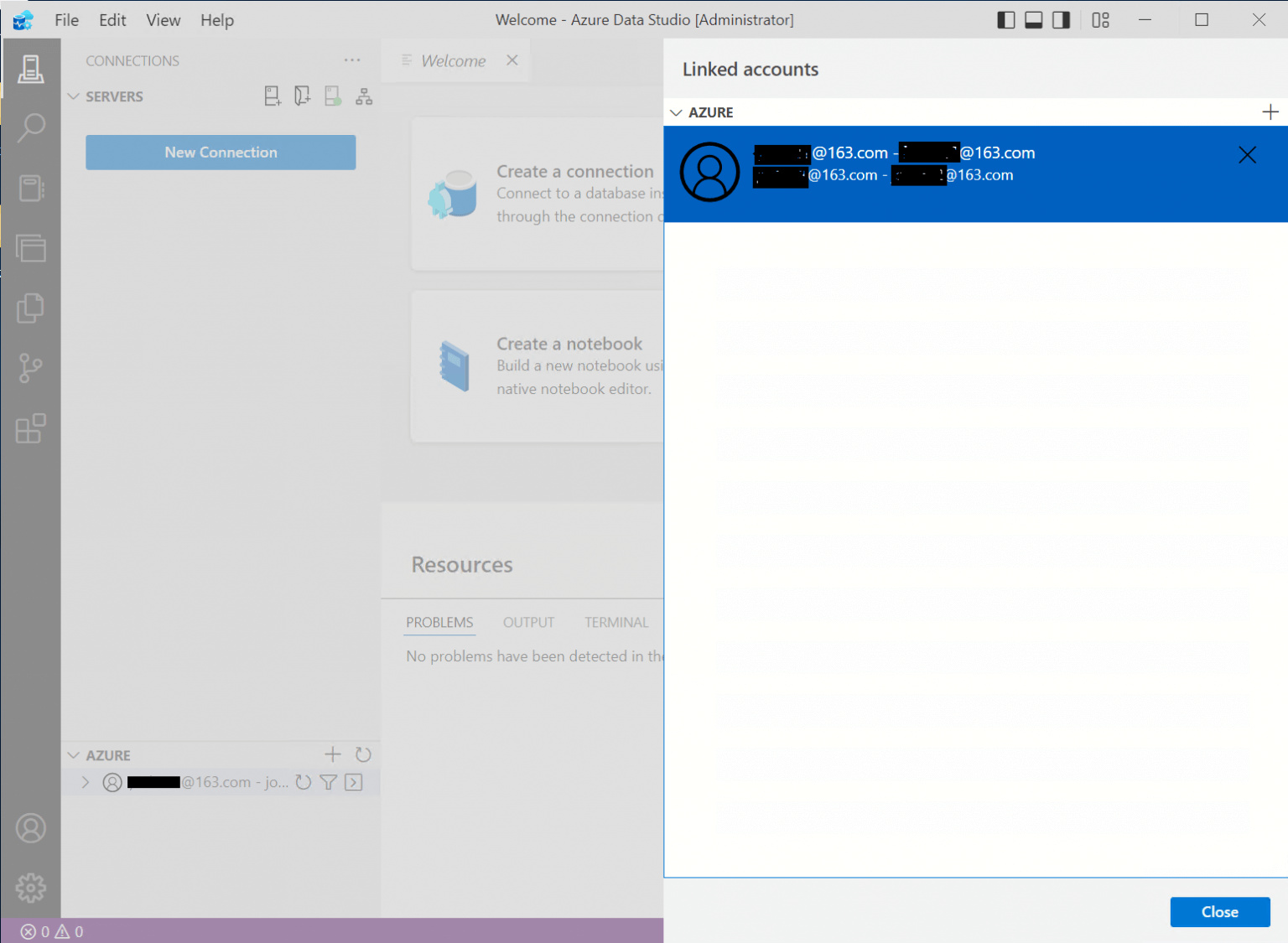Open the Customize Layout icon
Screen dimensions: 1288x943
(x=1101, y=20)
